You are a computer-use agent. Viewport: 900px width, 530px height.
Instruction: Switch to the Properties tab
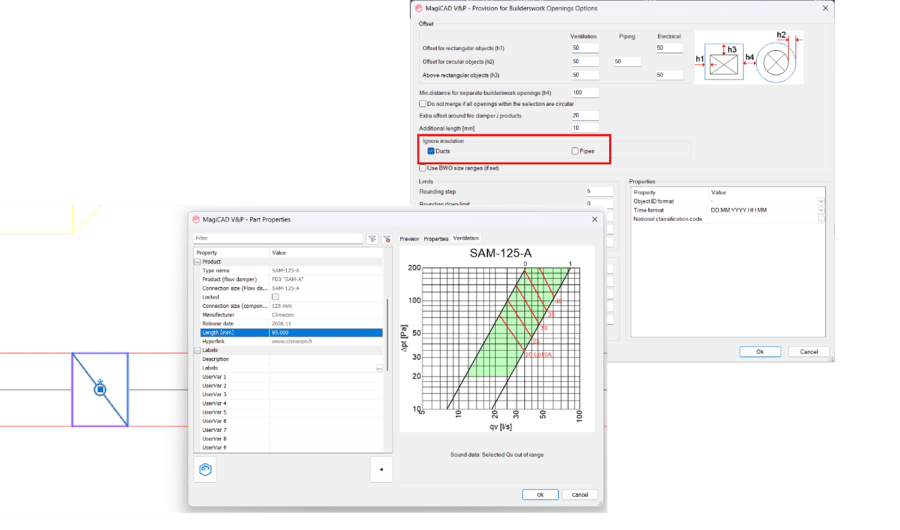point(436,239)
